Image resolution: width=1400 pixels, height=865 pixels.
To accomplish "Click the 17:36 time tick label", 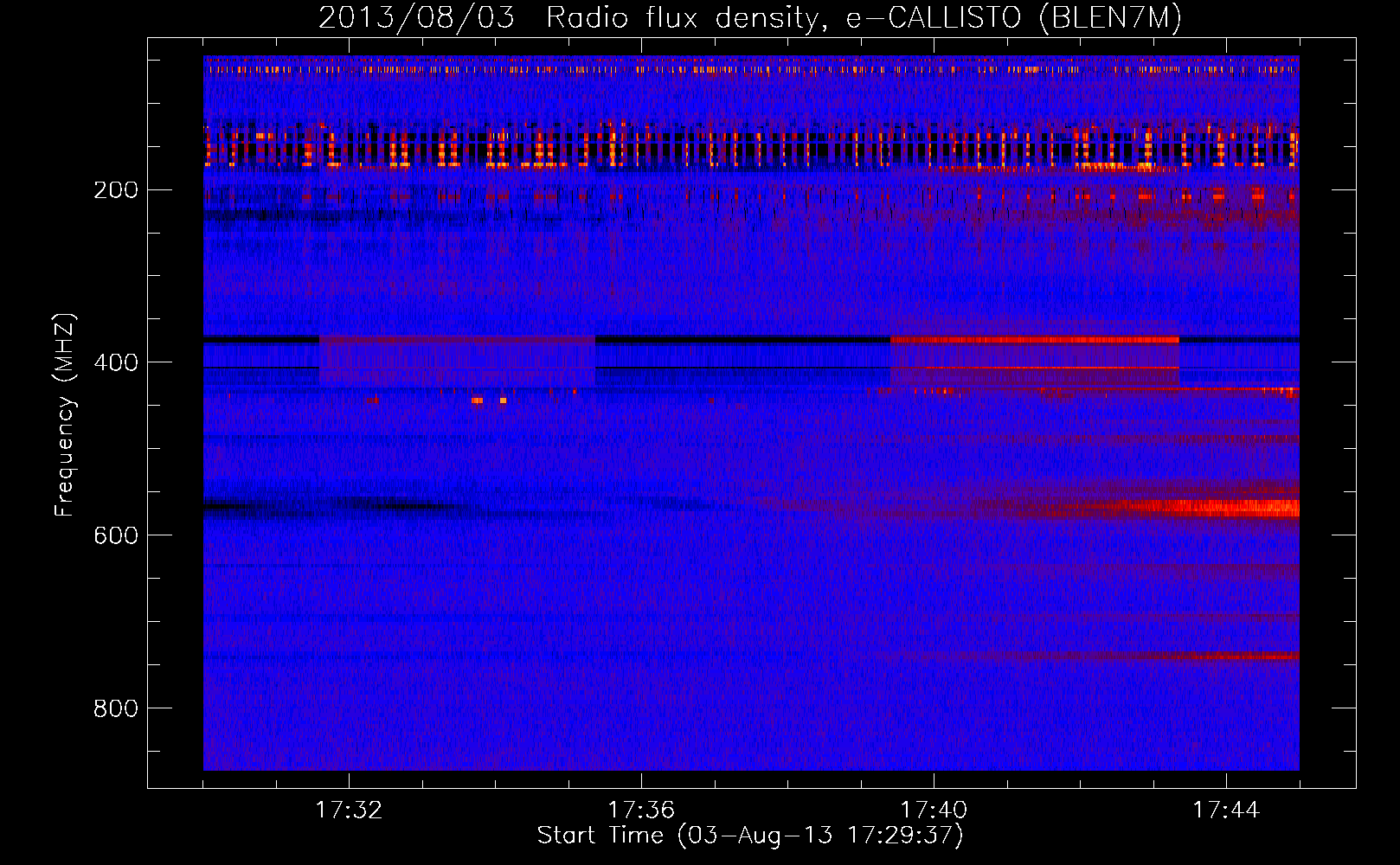I will point(641,810).
